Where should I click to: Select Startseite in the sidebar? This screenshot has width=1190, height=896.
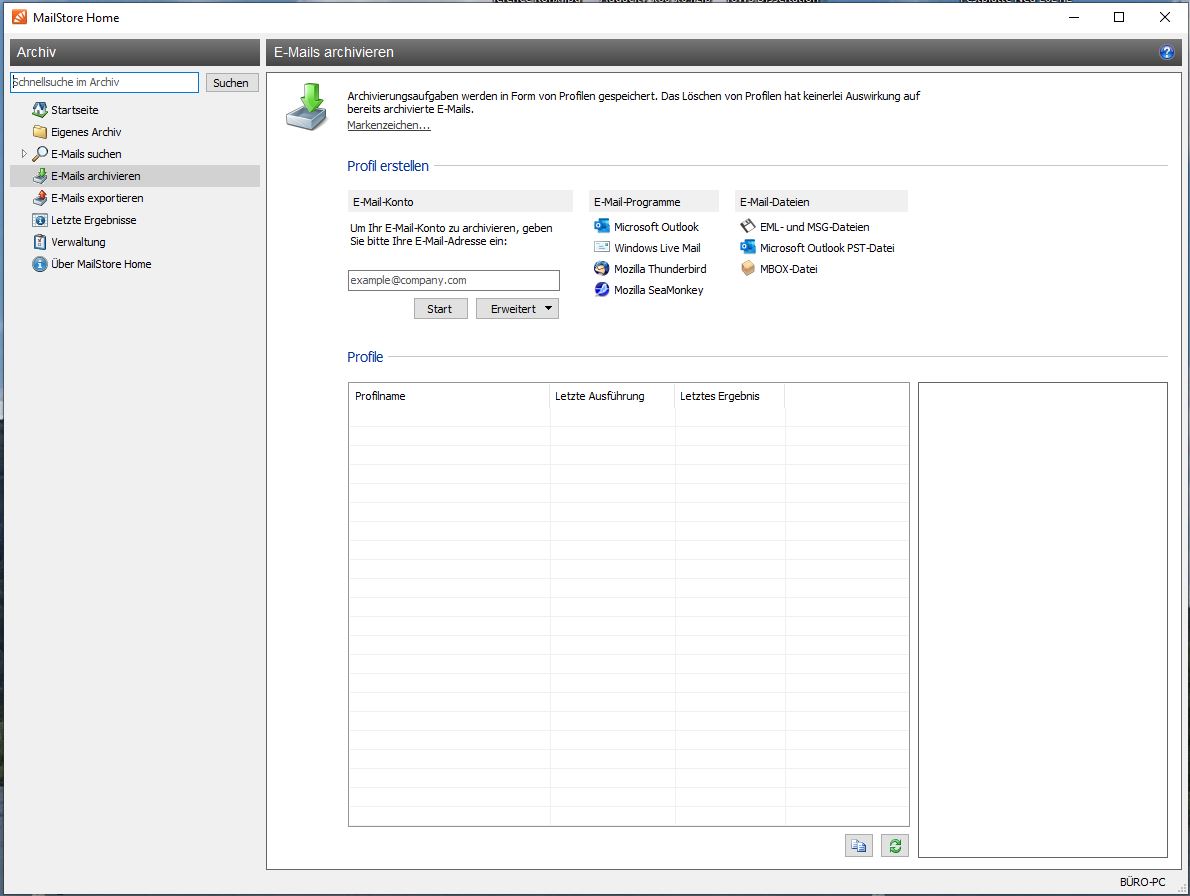(x=74, y=110)
